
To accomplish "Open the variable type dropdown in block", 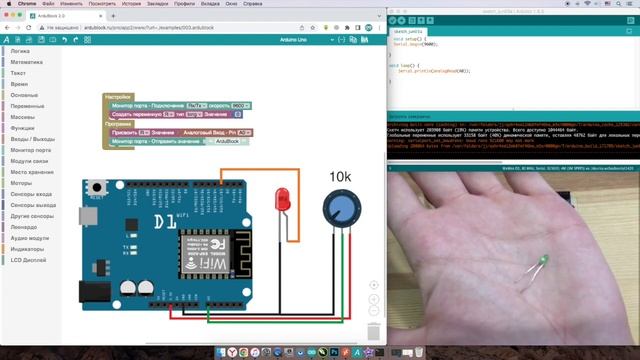I will pyautogui.click(x=194, y=115).
